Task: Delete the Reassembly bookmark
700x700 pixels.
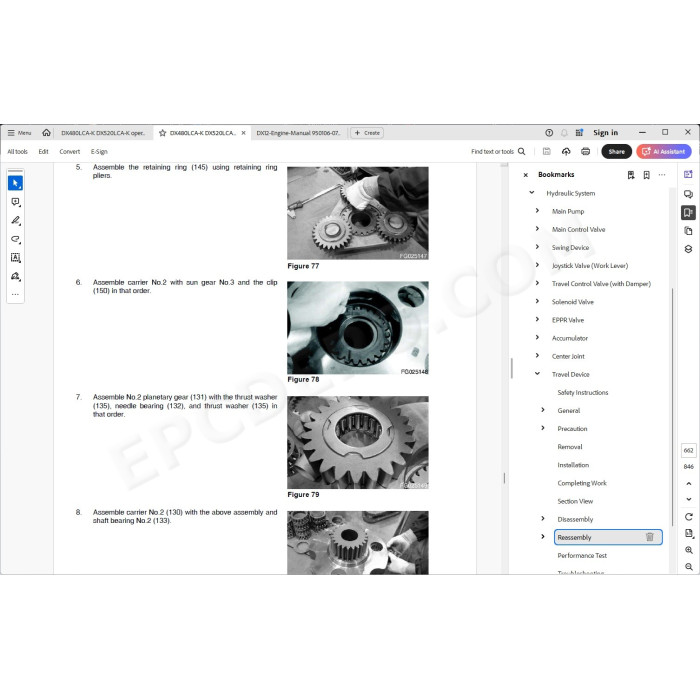Action: 650,537
